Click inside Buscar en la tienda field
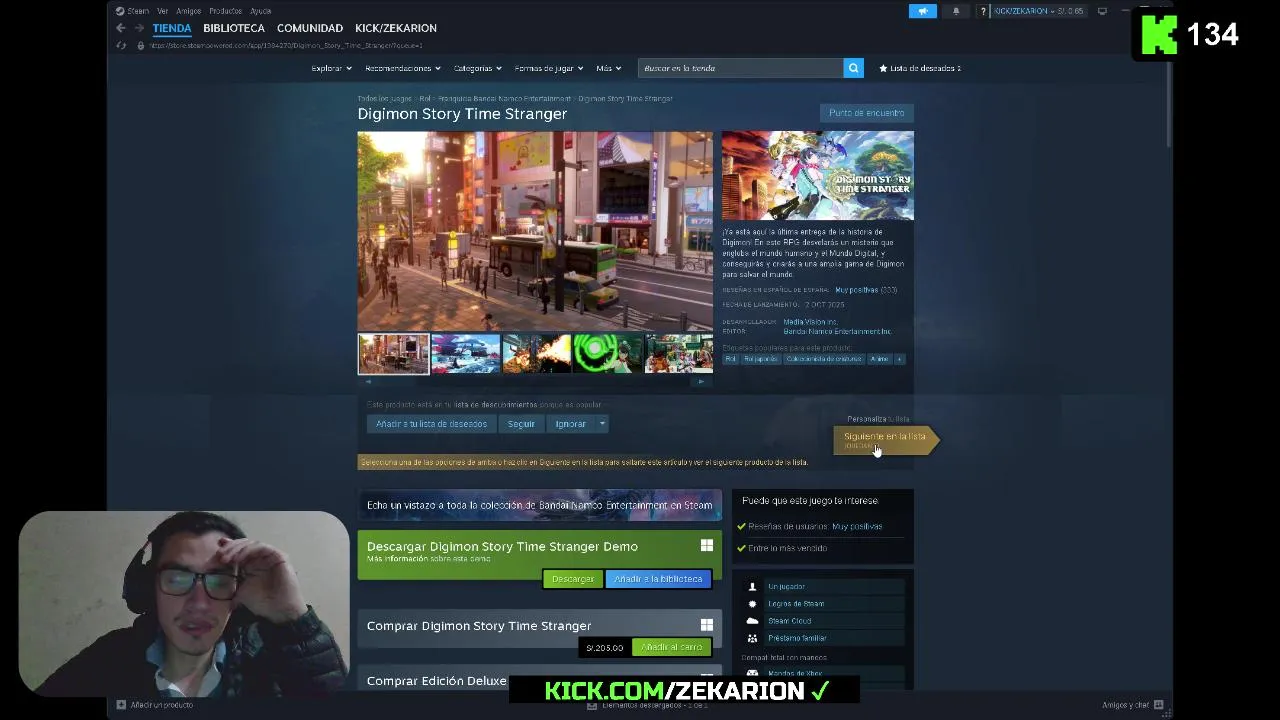1280x720 pixels. pos(740,68)
